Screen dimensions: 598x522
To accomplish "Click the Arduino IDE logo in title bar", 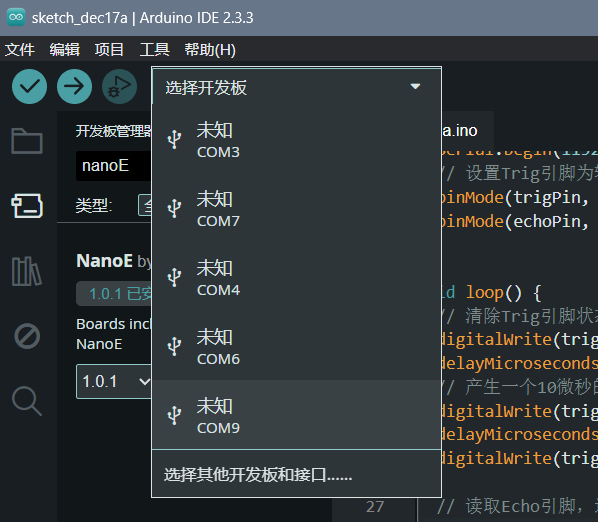I will [16, 17].
